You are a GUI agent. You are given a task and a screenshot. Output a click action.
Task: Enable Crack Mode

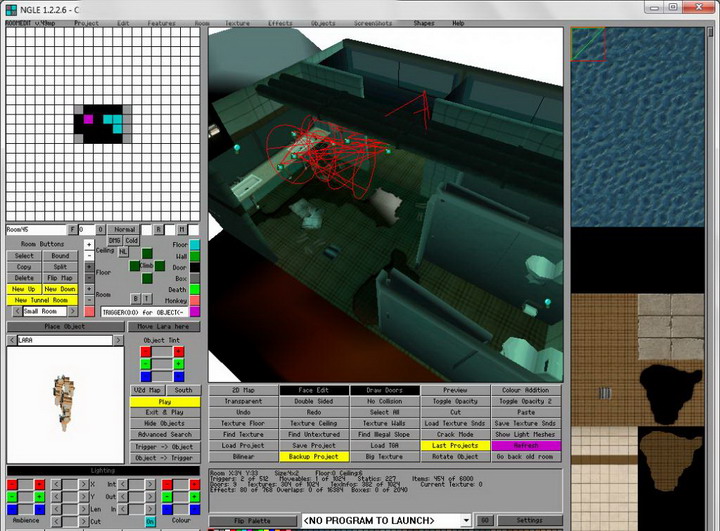[x=456, y=434]
